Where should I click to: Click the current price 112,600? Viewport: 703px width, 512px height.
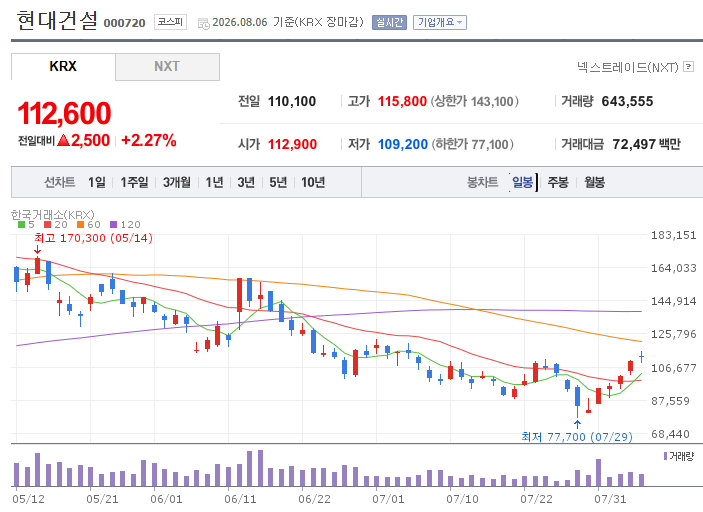64,113
